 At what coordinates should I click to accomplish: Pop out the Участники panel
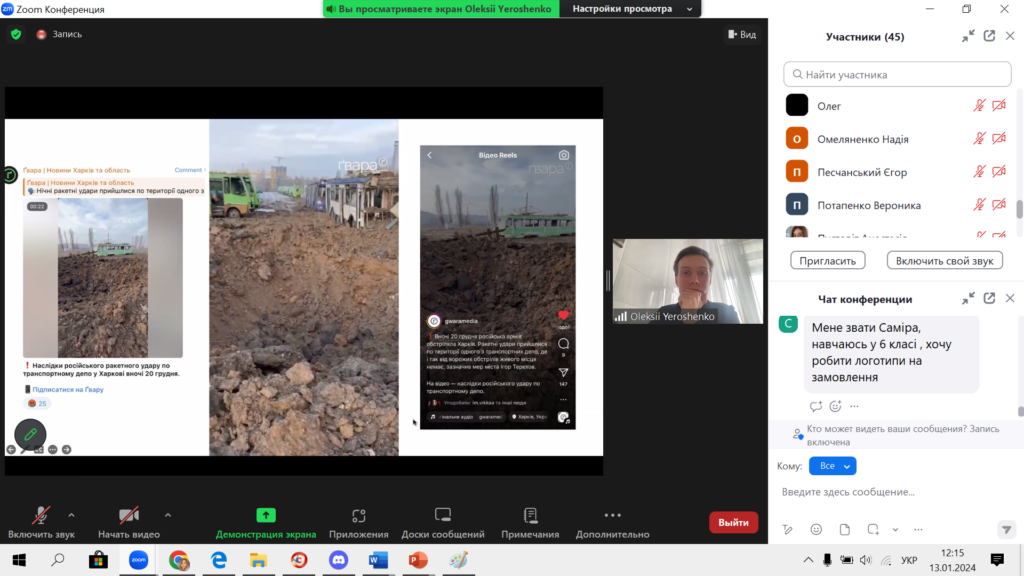click(989, 37)
